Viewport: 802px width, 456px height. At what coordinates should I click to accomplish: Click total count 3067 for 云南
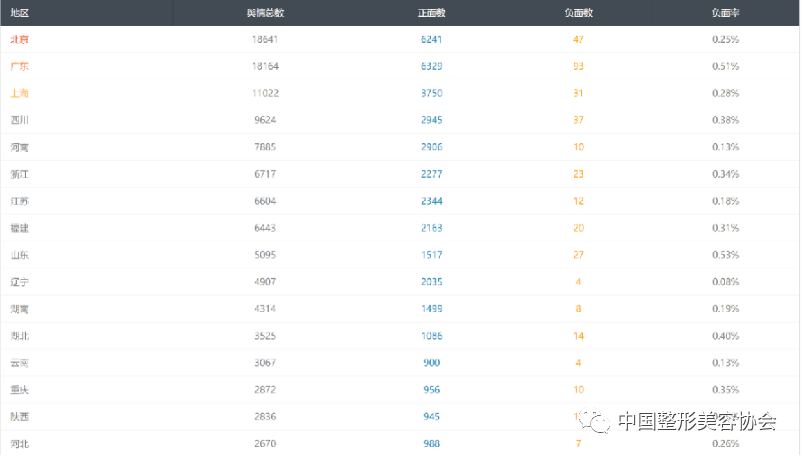click(x=265, y=363)
